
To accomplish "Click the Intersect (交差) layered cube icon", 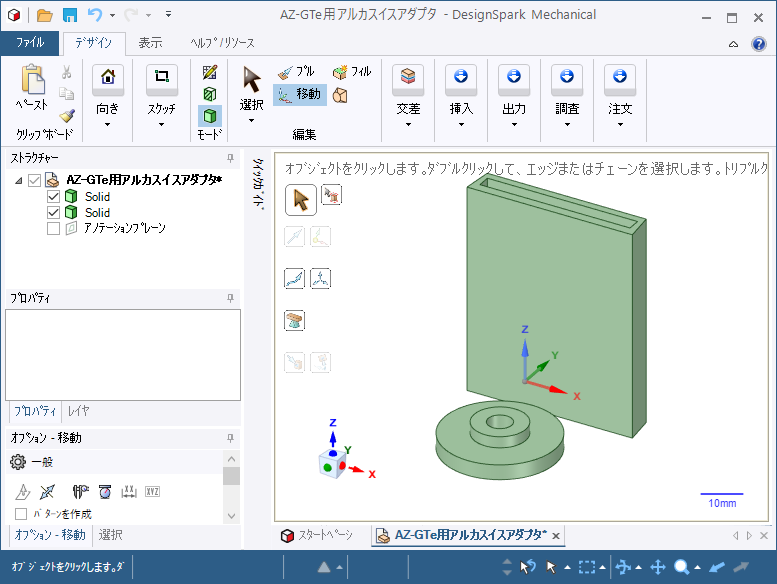I will [x=408, y=77].
